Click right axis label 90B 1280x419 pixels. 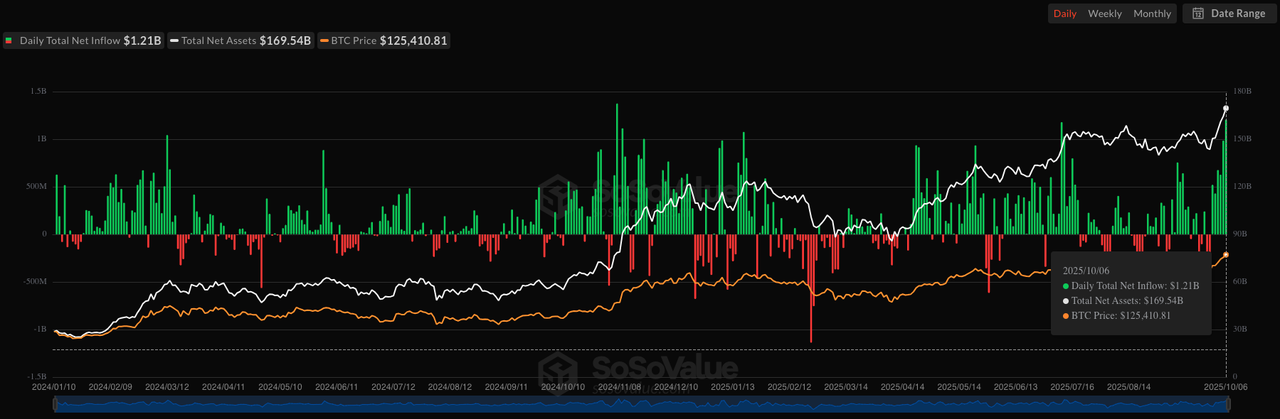pyautogui.click(x=1242, y=234)
